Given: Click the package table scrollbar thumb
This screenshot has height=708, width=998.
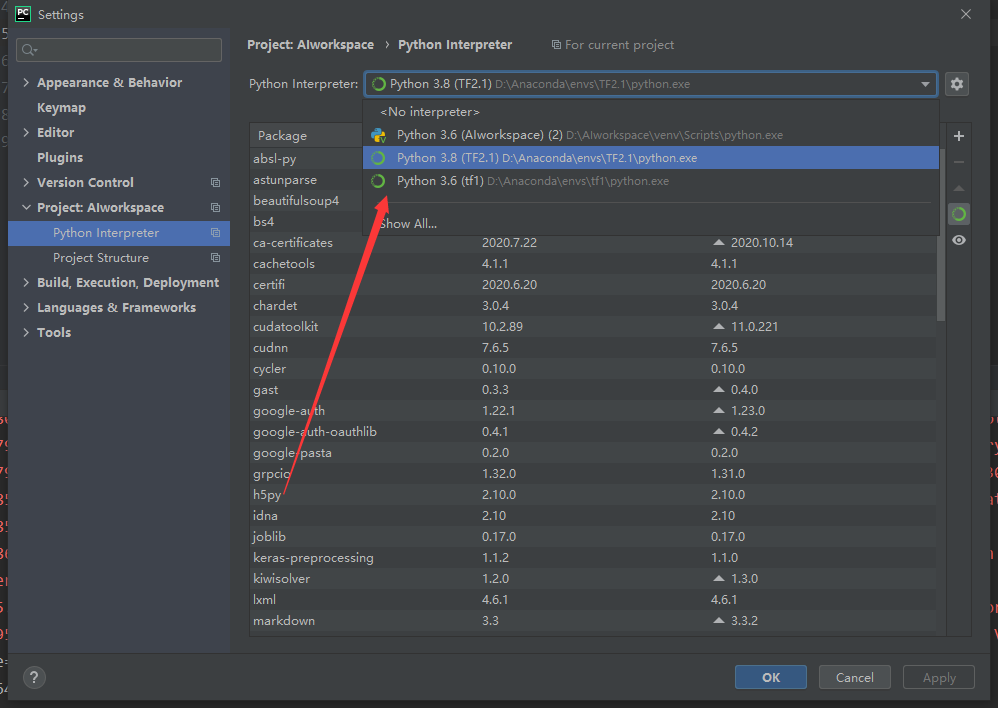Looking at the screenshot, I should (x=941, y=236).
